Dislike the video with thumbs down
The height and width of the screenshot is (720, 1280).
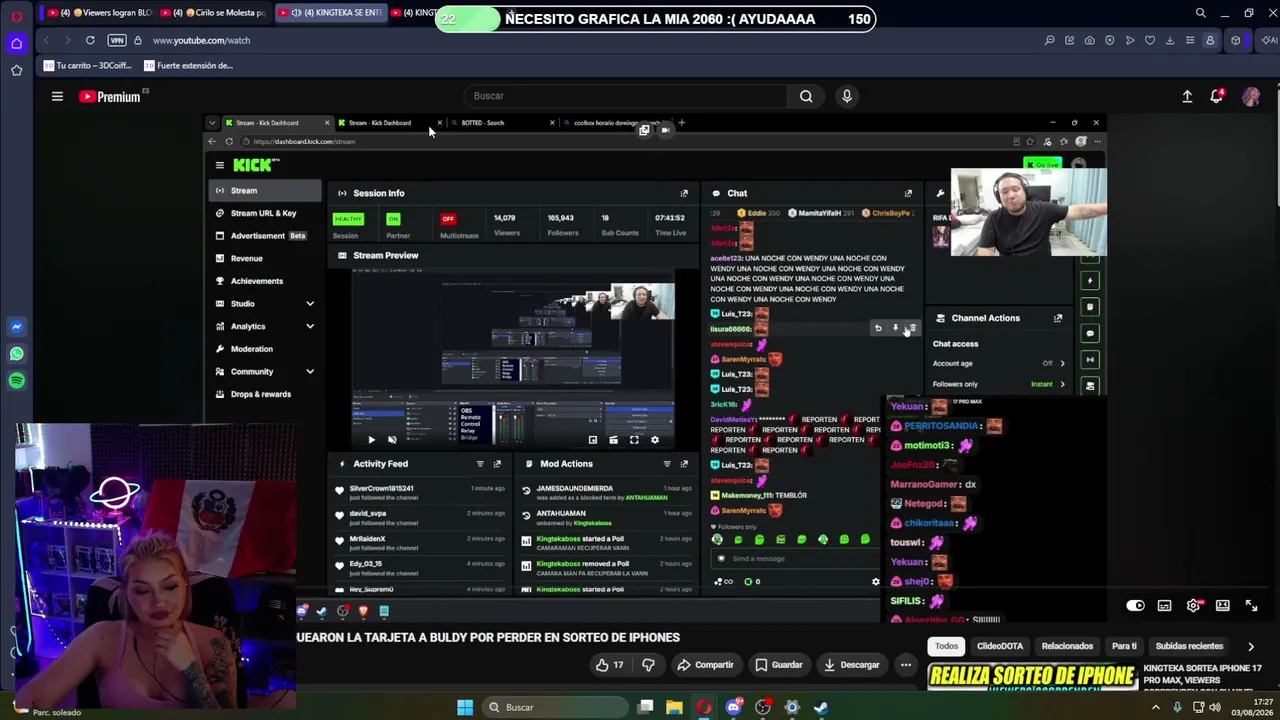point(648,665)
